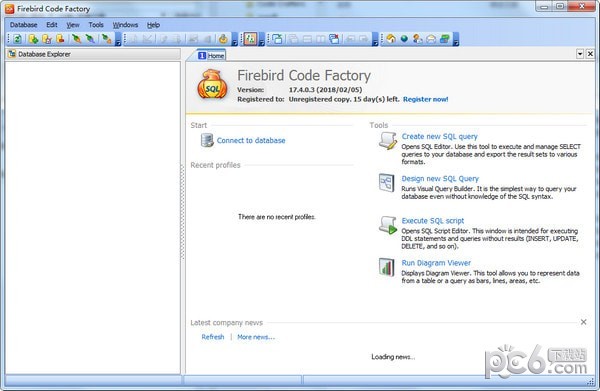Click the house Home page toolbar icon
This screenshot has height=391, width=600.
pyautogui.click(x=391, y=39)
